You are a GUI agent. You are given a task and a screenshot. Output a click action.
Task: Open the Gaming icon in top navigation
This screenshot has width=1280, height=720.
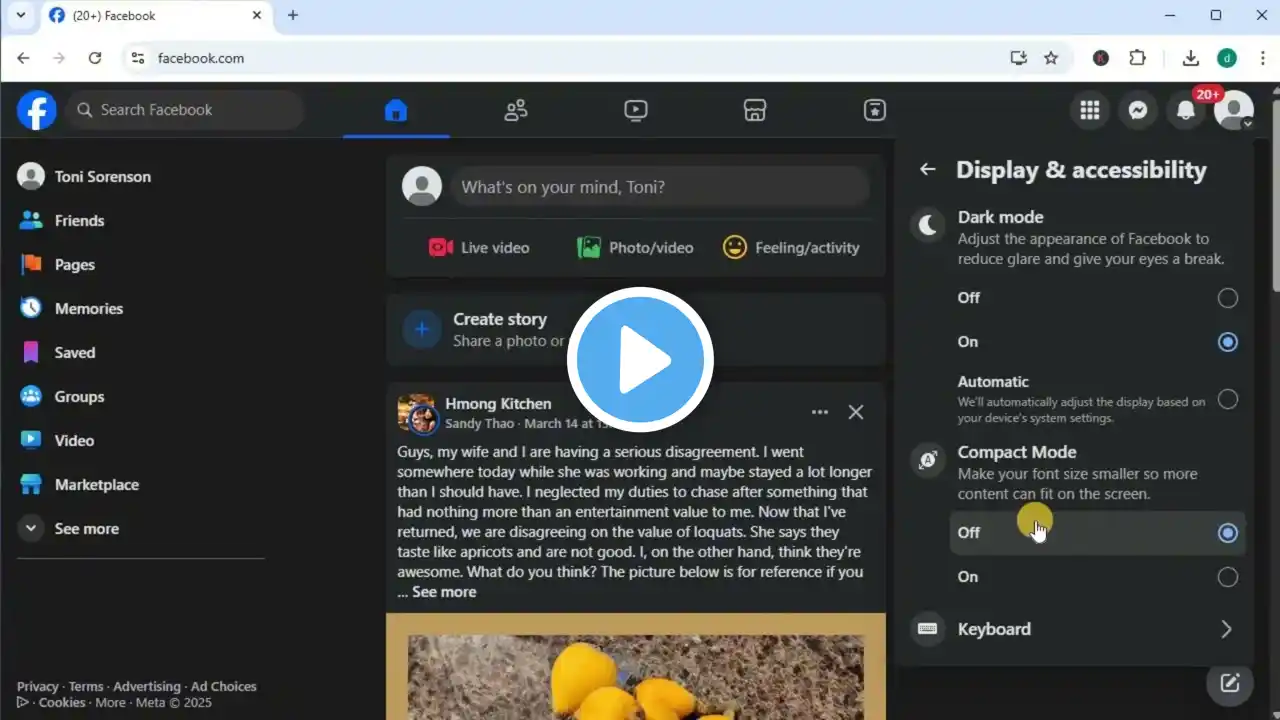(x=875, y=110)
